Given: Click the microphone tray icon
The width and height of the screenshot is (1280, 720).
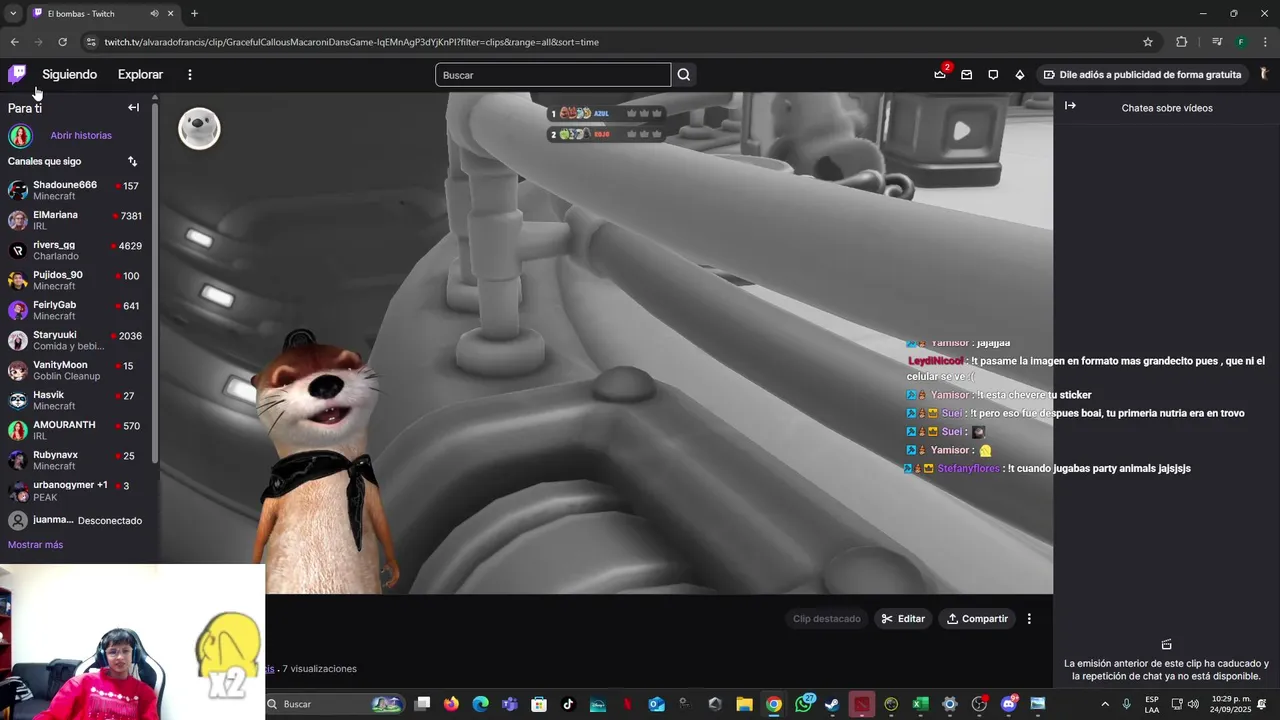Looking at the screenshot, I should click(x=1127, y=704).
